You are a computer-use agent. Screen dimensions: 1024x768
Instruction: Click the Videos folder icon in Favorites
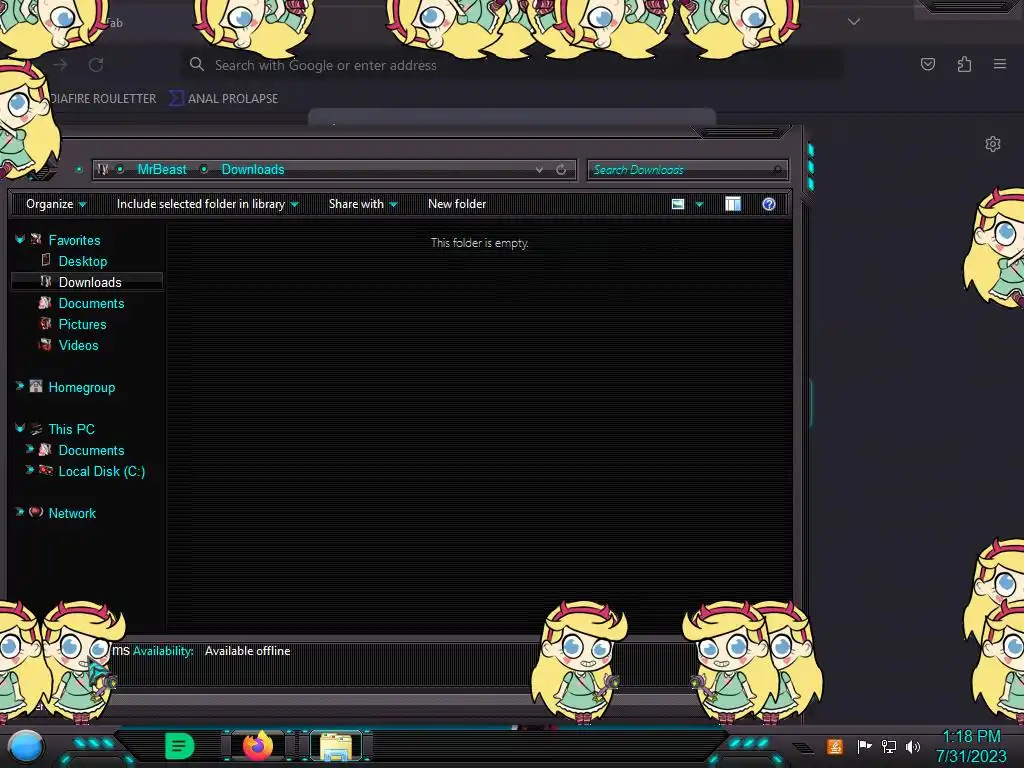45,345
